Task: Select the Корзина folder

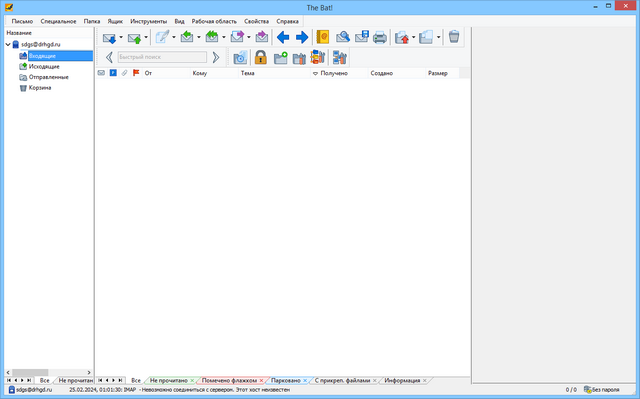Action: click(40, 88)
